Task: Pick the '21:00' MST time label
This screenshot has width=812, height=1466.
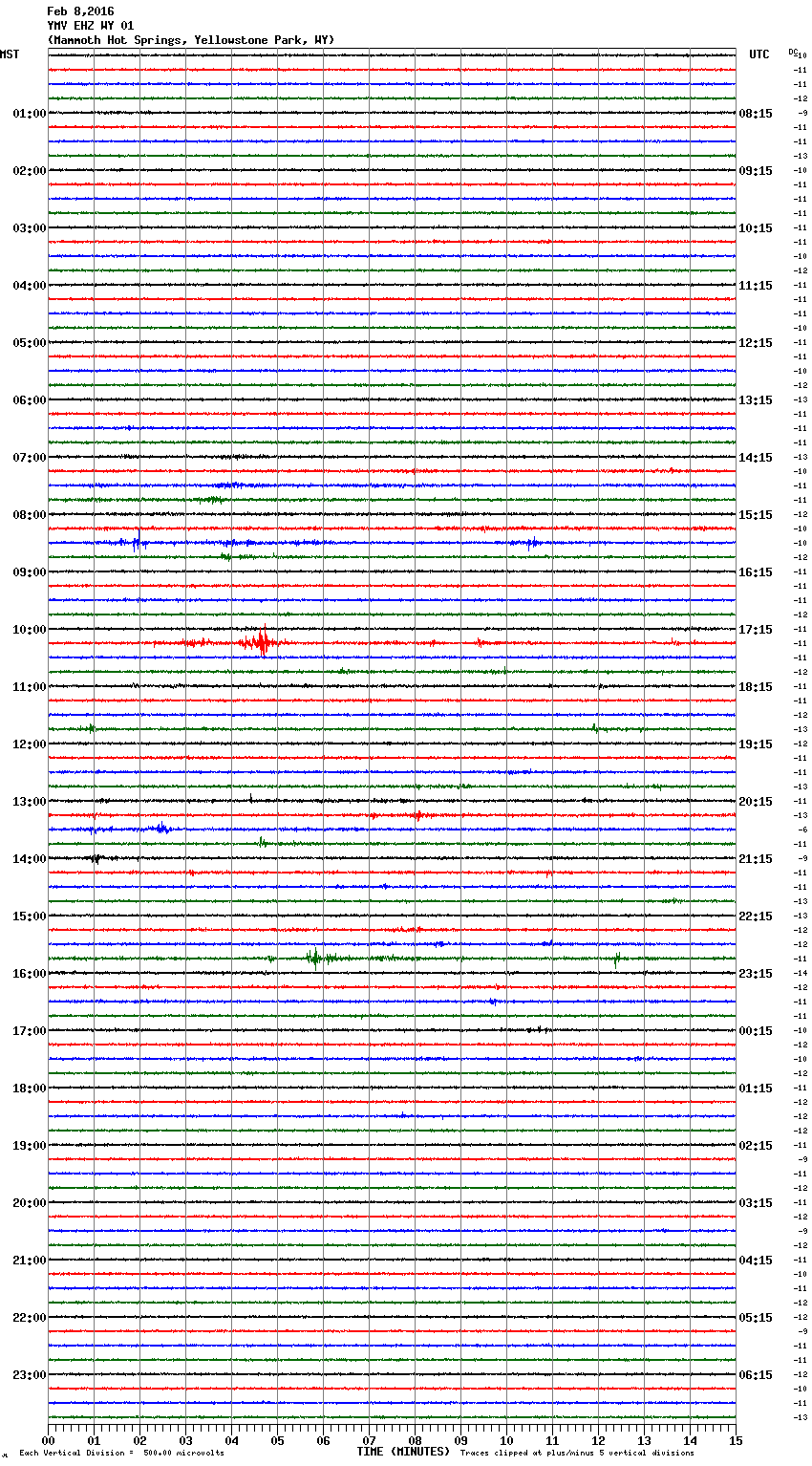Action: click(x=30, y=1261)
